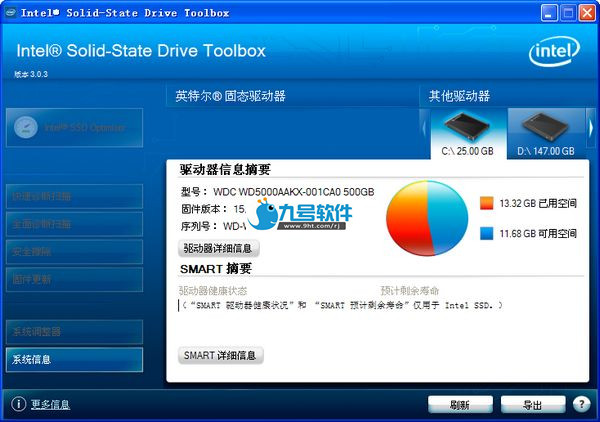Open SMART 详细信息 button

(x=220, y=355)
